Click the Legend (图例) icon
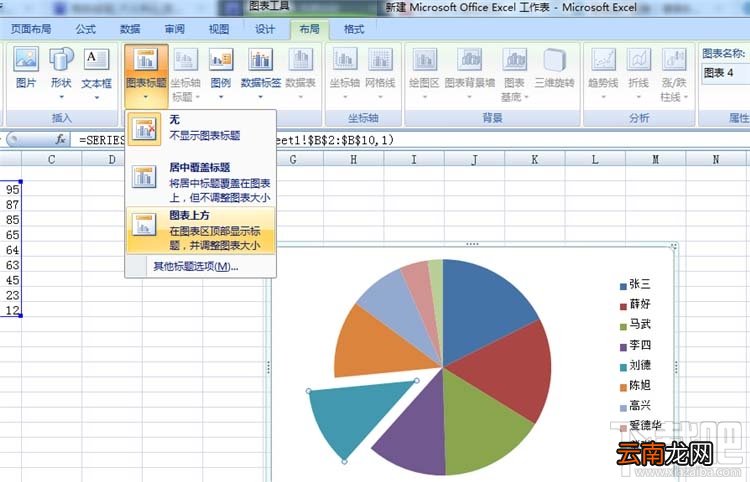This screenshot has height=482, width=750. coord(221,59)
